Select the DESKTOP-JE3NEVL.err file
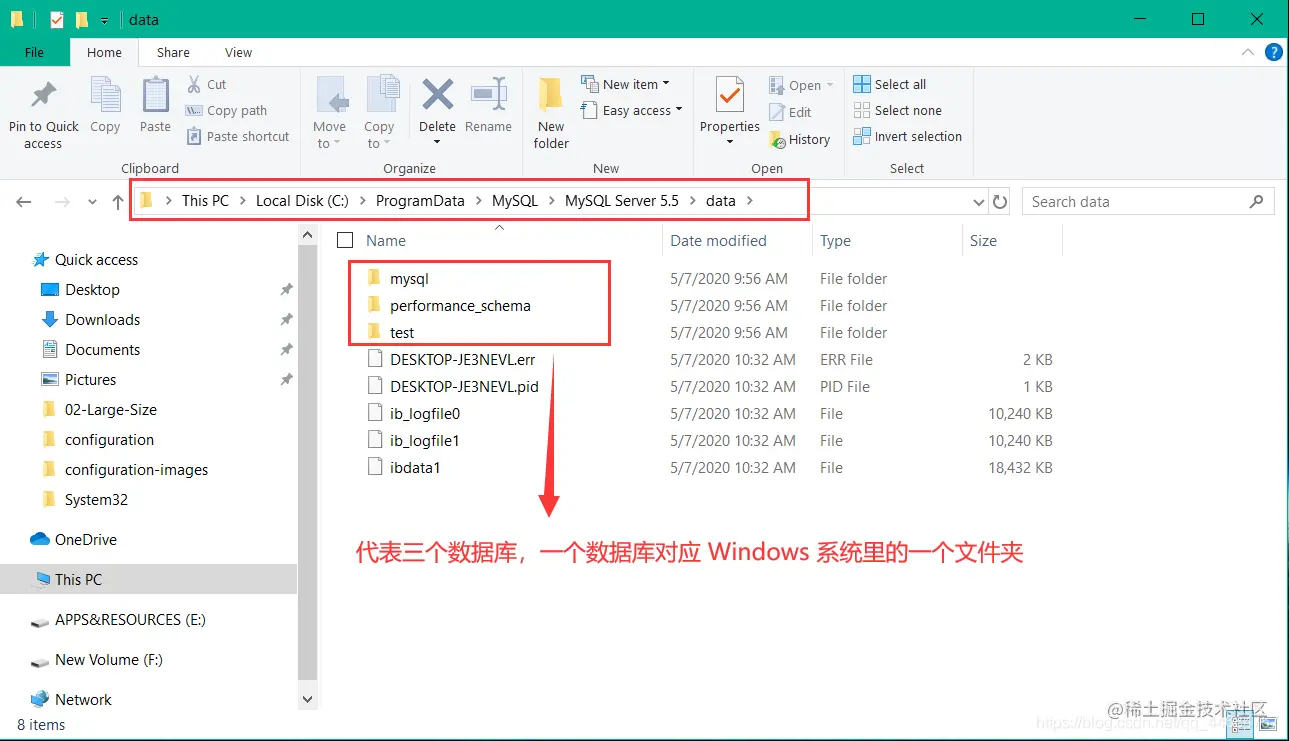Viewport: 1289px width, 741px height. coord(463,360)
